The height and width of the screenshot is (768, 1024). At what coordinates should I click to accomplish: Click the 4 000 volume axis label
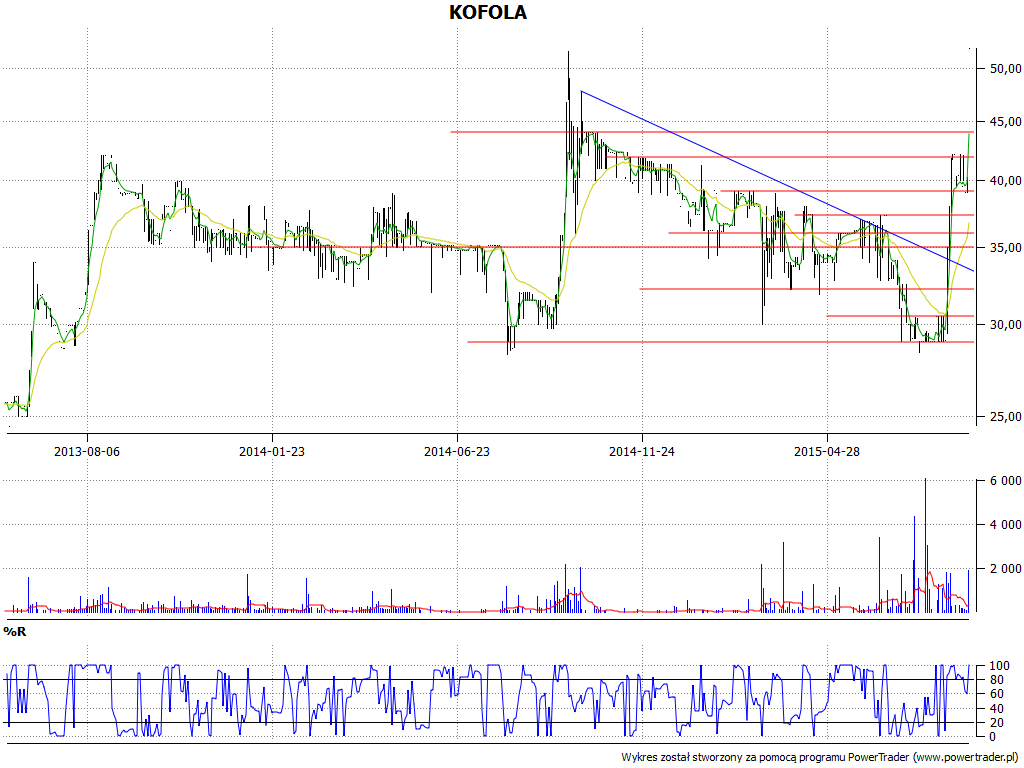(1006, 525)
